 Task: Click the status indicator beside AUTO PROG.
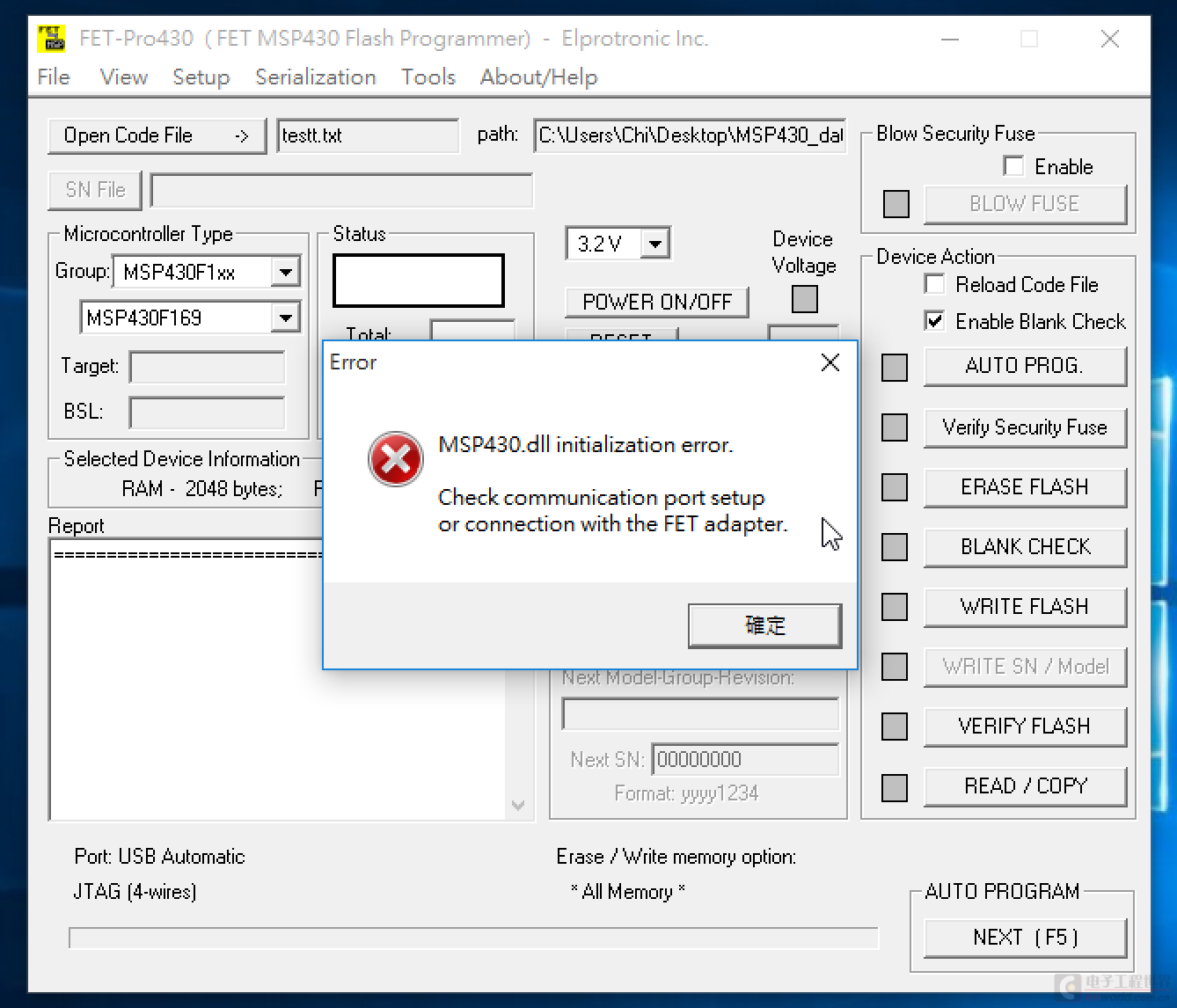pos(895,368)
